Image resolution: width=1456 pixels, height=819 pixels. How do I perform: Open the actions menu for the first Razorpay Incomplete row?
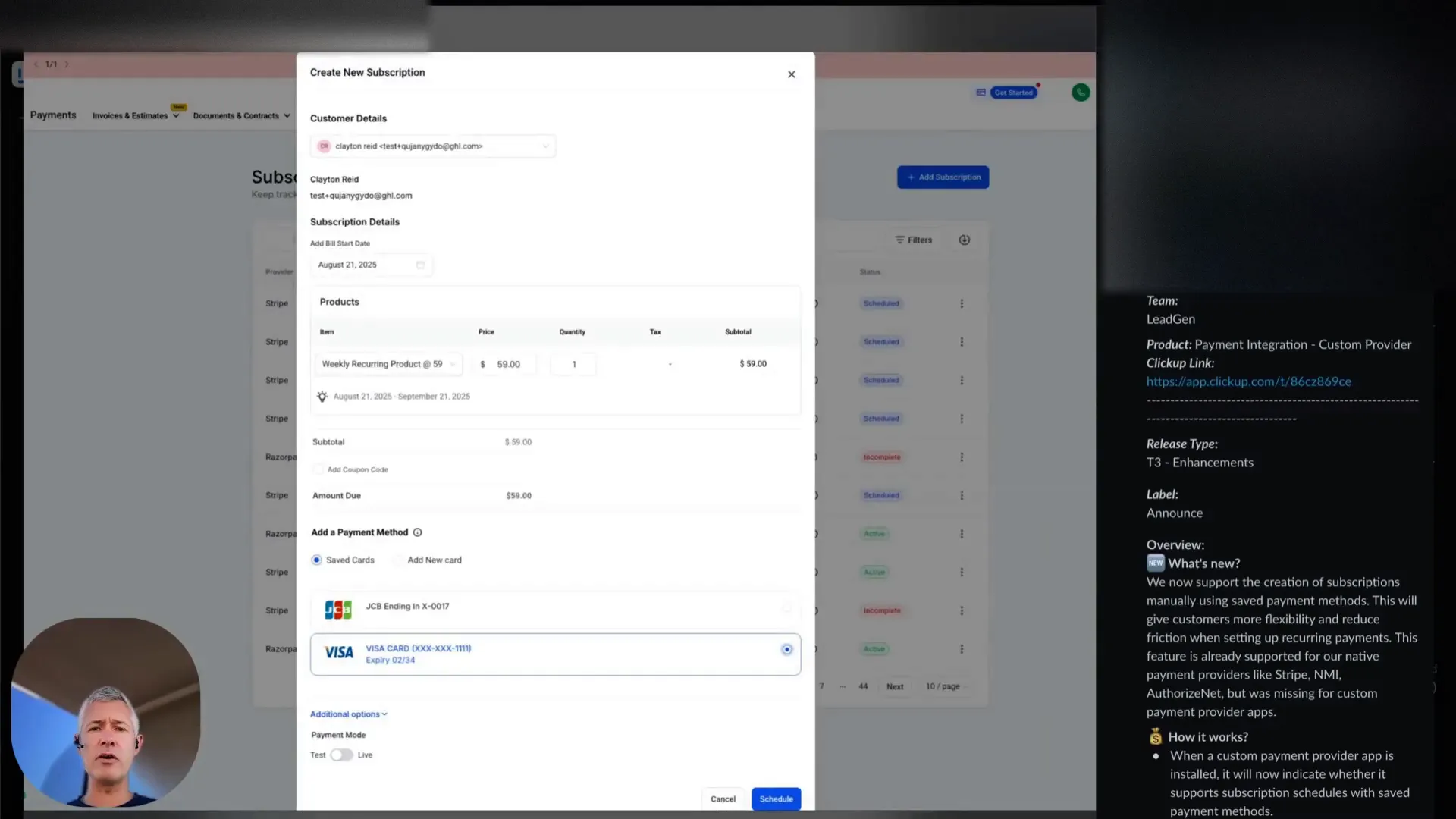(962, 457)
